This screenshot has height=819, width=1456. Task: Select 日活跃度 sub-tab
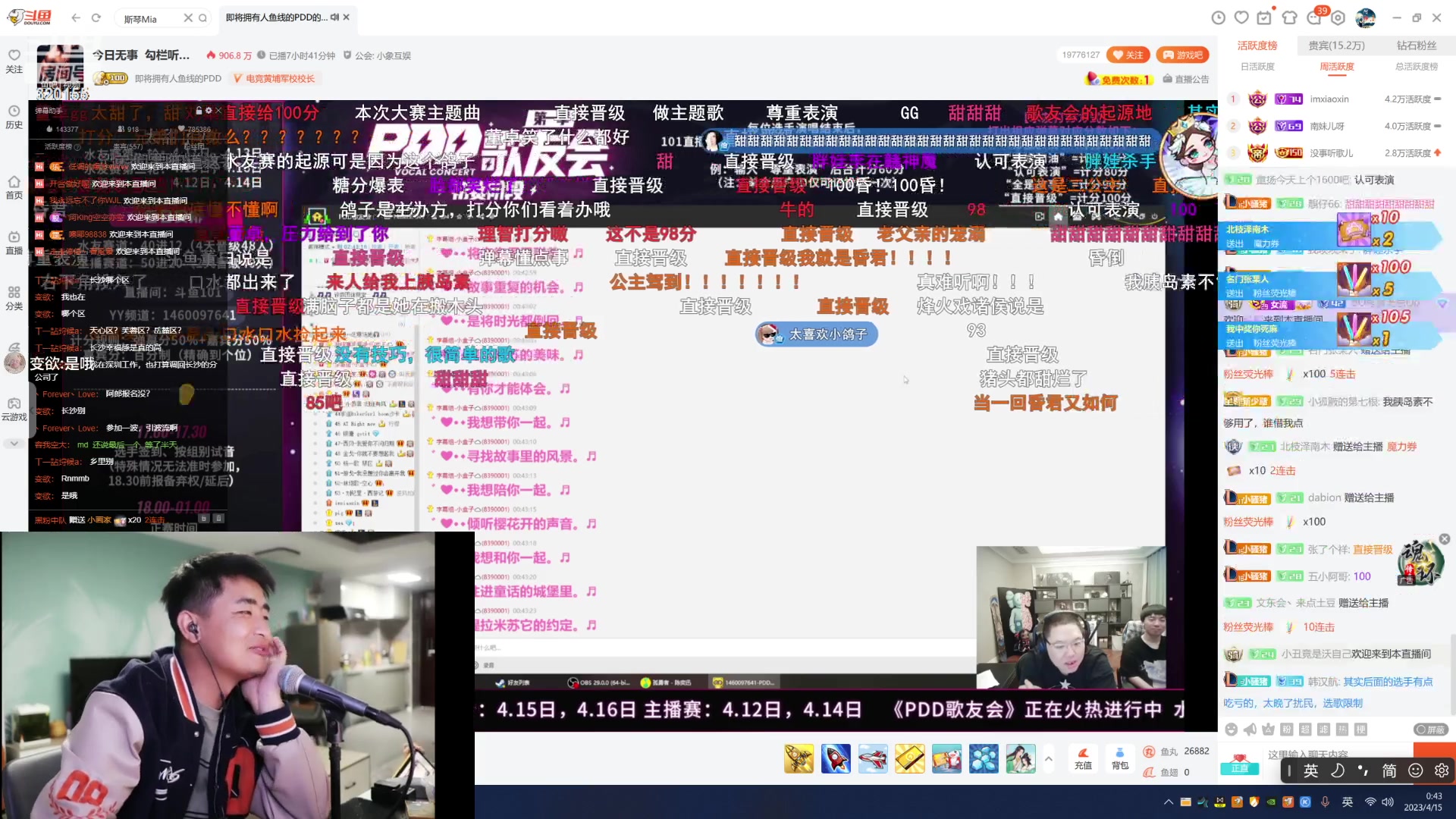click(x=1257, y=67)
